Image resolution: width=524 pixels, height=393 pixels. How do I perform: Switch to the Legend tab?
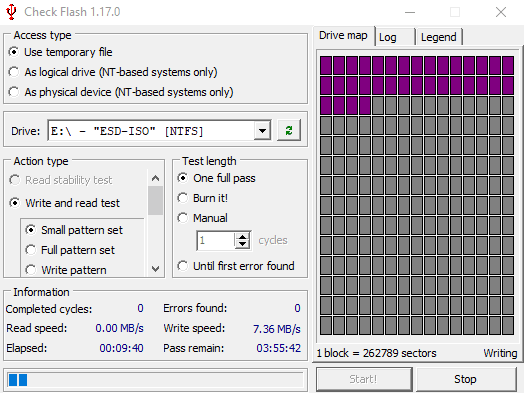[438, 37]
